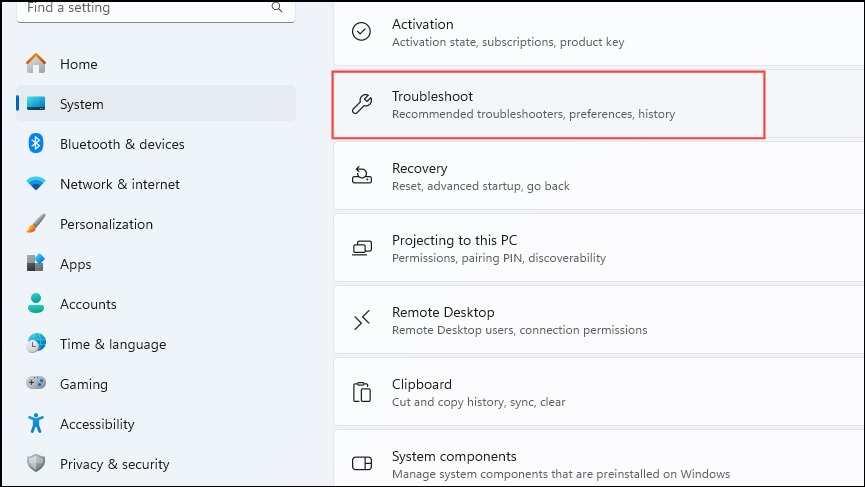Click the Troubleshoot wrench icon
Viewport: 865px width, 487px height.
(362, 104)
